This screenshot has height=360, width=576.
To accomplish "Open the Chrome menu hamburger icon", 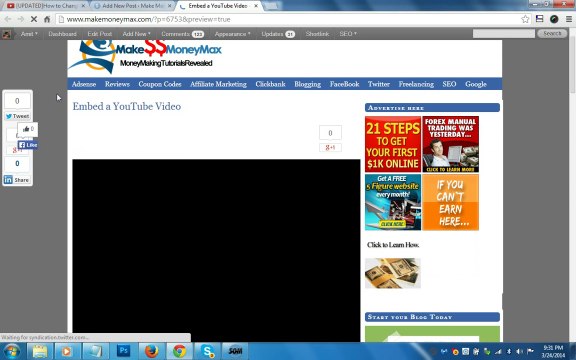I will click(x=569, y=19).
